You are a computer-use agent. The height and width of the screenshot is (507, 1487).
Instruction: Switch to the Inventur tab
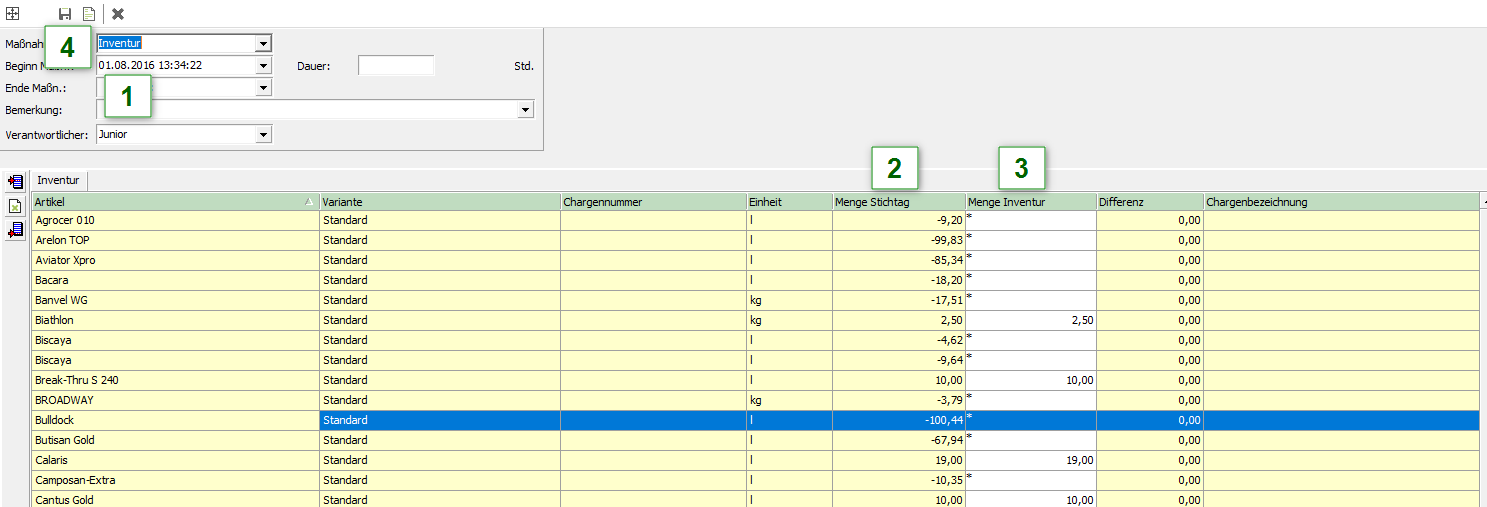pos(58,181)
